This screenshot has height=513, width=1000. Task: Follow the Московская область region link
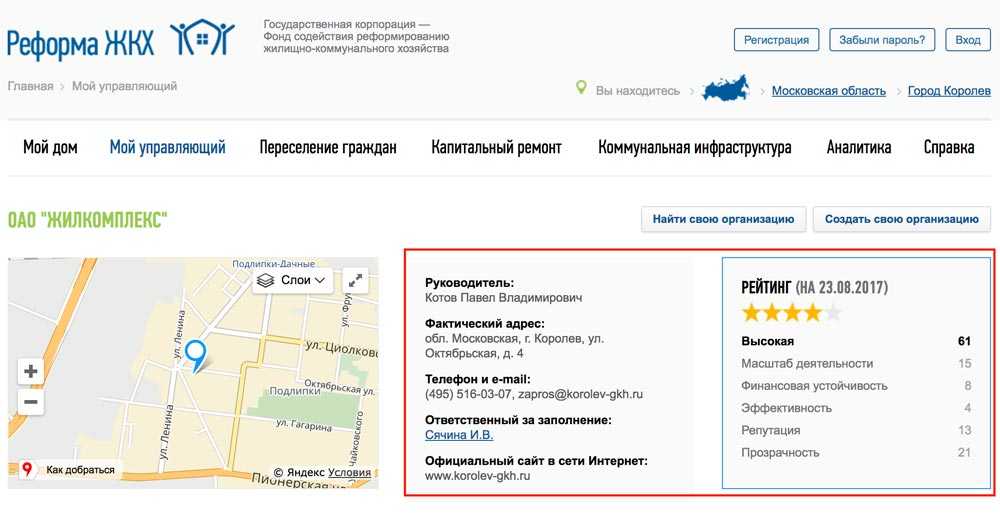click(828, 91)
